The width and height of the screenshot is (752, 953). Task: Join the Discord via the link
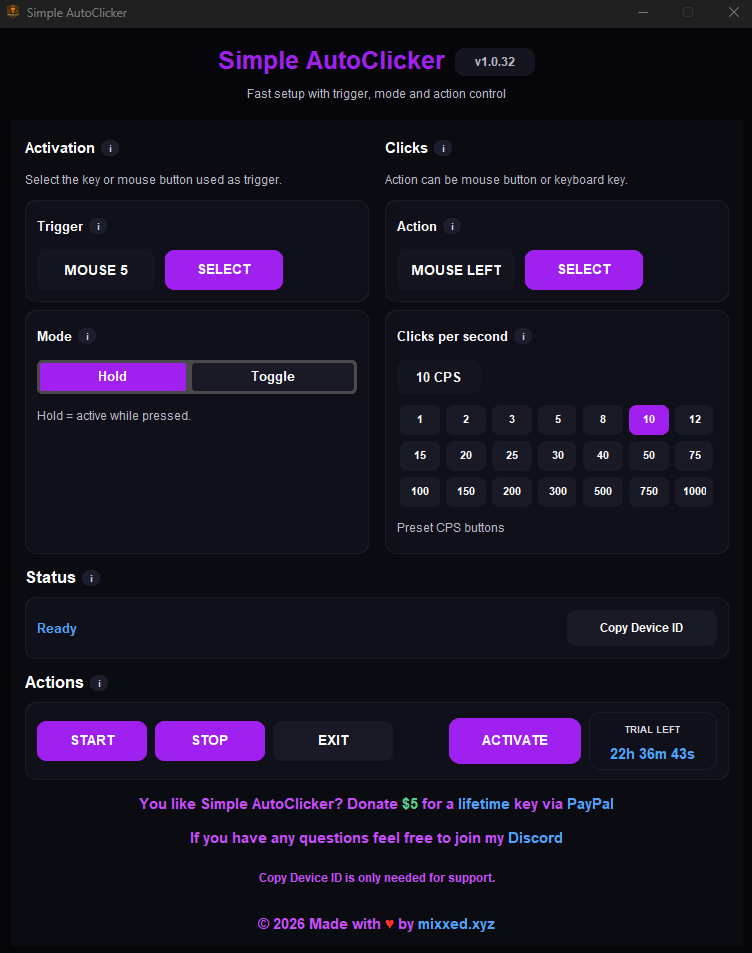point(535,838)
